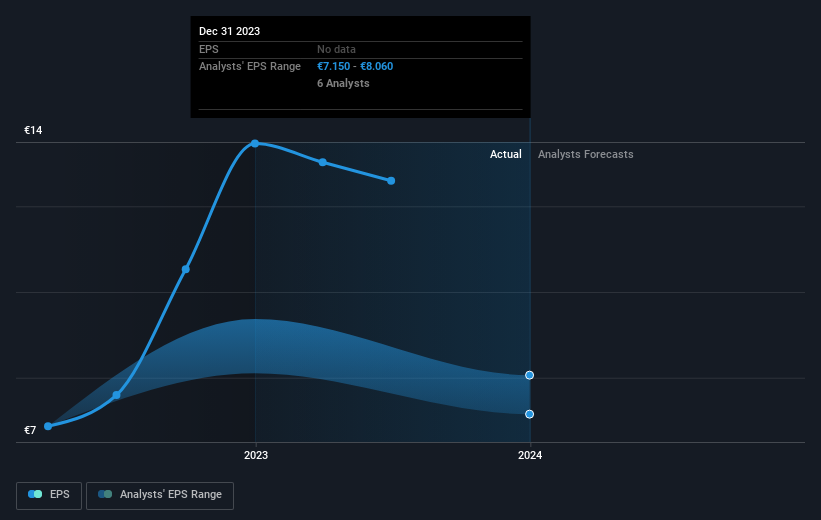Click upper analyst range point at 2024
The width and height of the screenshot is (821, 520).
(529, 375)
